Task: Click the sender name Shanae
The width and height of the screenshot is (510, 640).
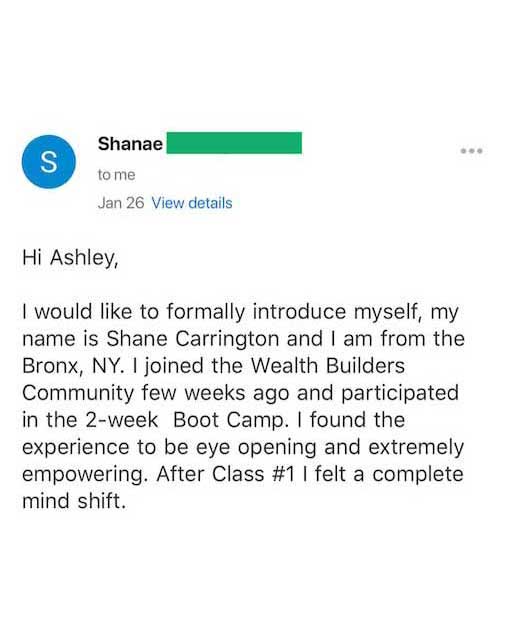Action: [x=130, y=144]
